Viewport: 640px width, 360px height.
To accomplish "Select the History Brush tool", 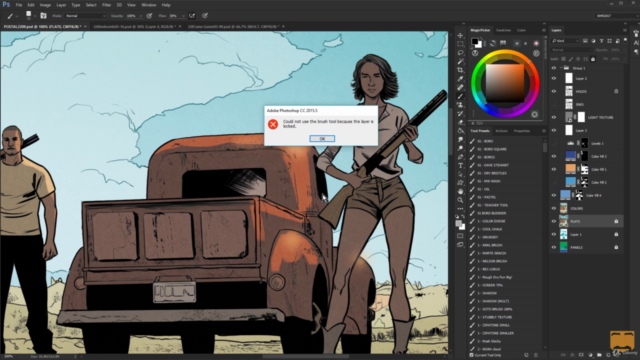I will tap(460, 113).
